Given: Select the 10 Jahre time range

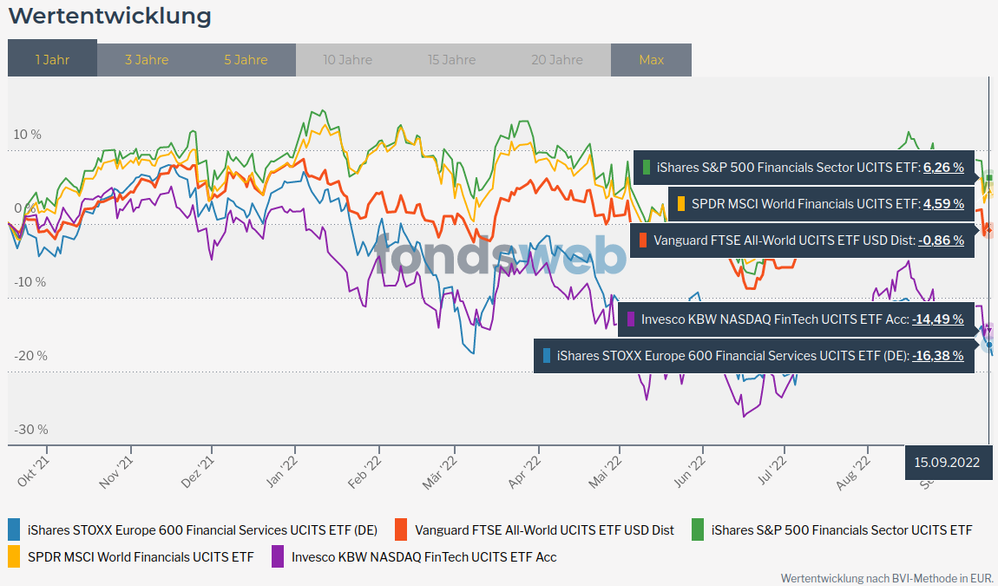Looking at the screenshot, I should pos(348,60).
